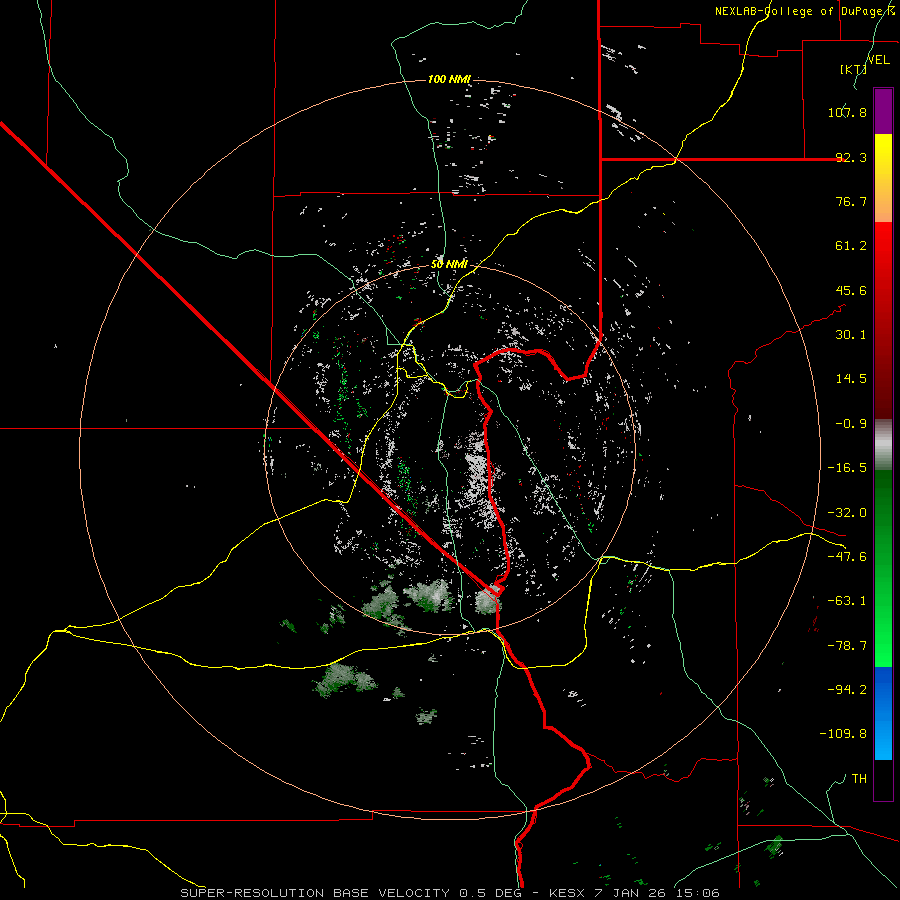Click the red segment of color bar
The image size is (900, 900).
(883, 320)
